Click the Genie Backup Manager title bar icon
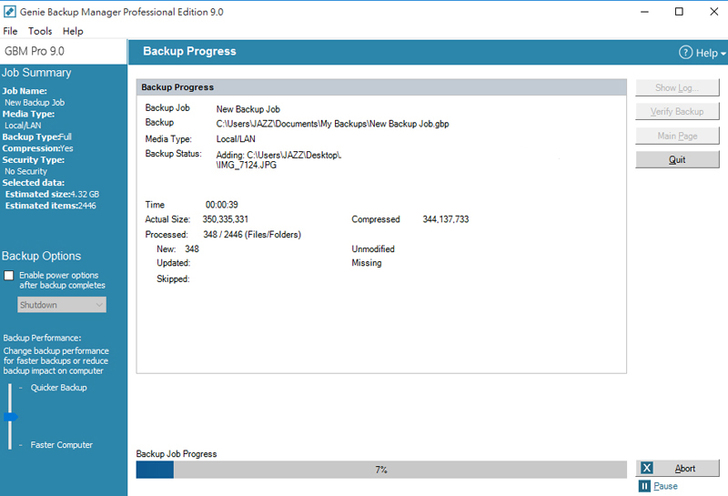Screen dimensions: 728x496 tap(10, 11)
